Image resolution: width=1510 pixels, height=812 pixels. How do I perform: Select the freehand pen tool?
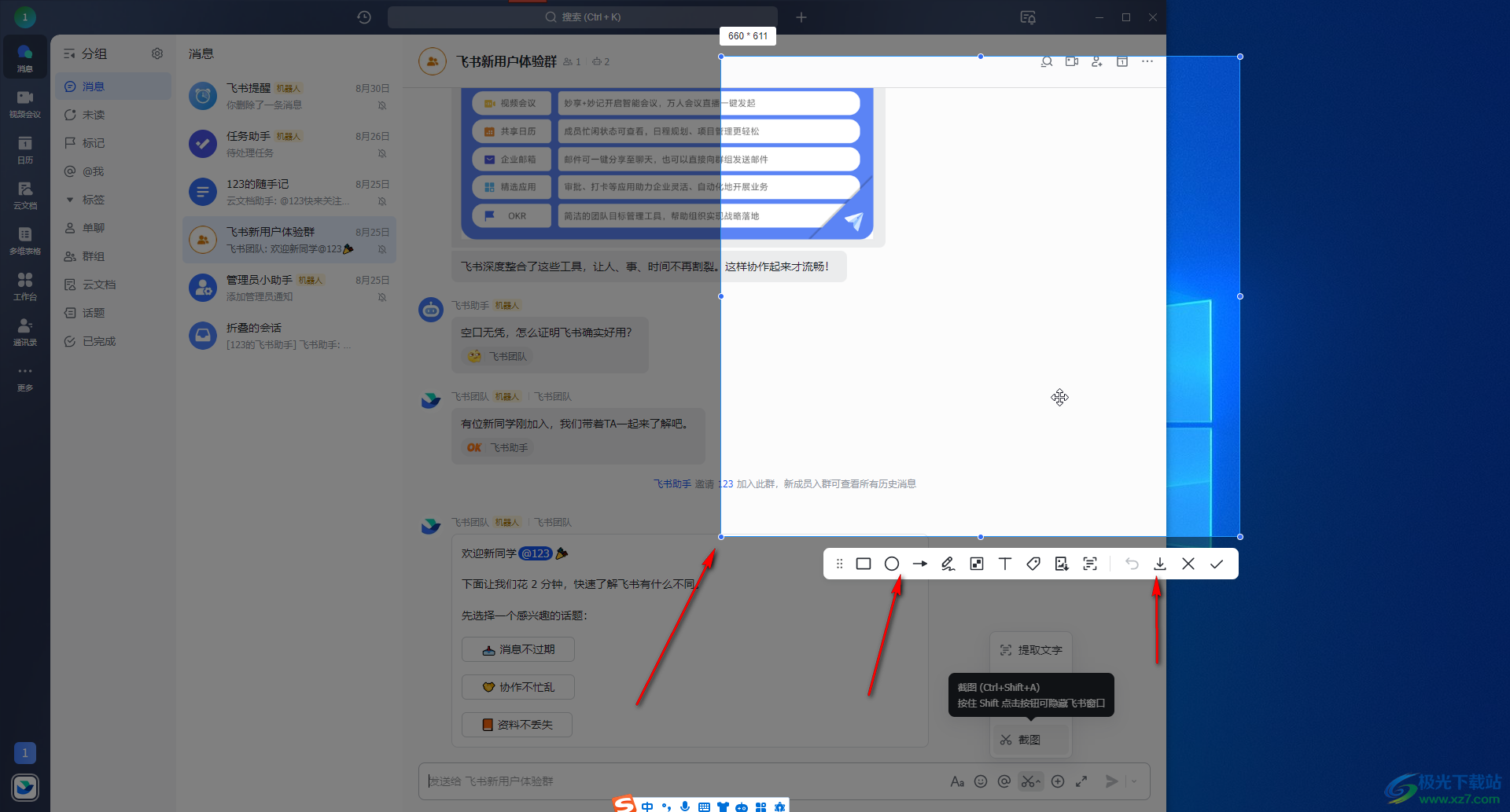click(x=948, y=564)
